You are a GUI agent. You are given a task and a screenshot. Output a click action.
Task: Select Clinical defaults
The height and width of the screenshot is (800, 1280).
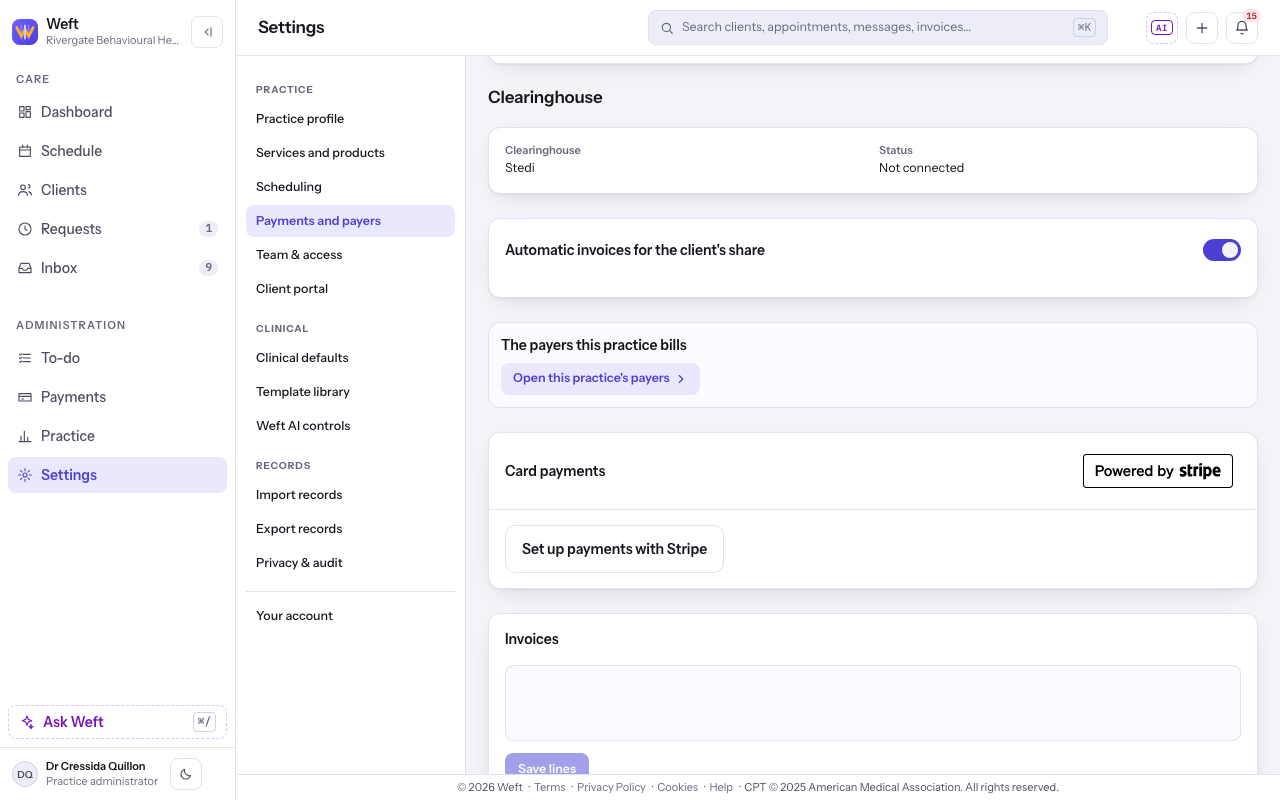click(x=350, y=358)
